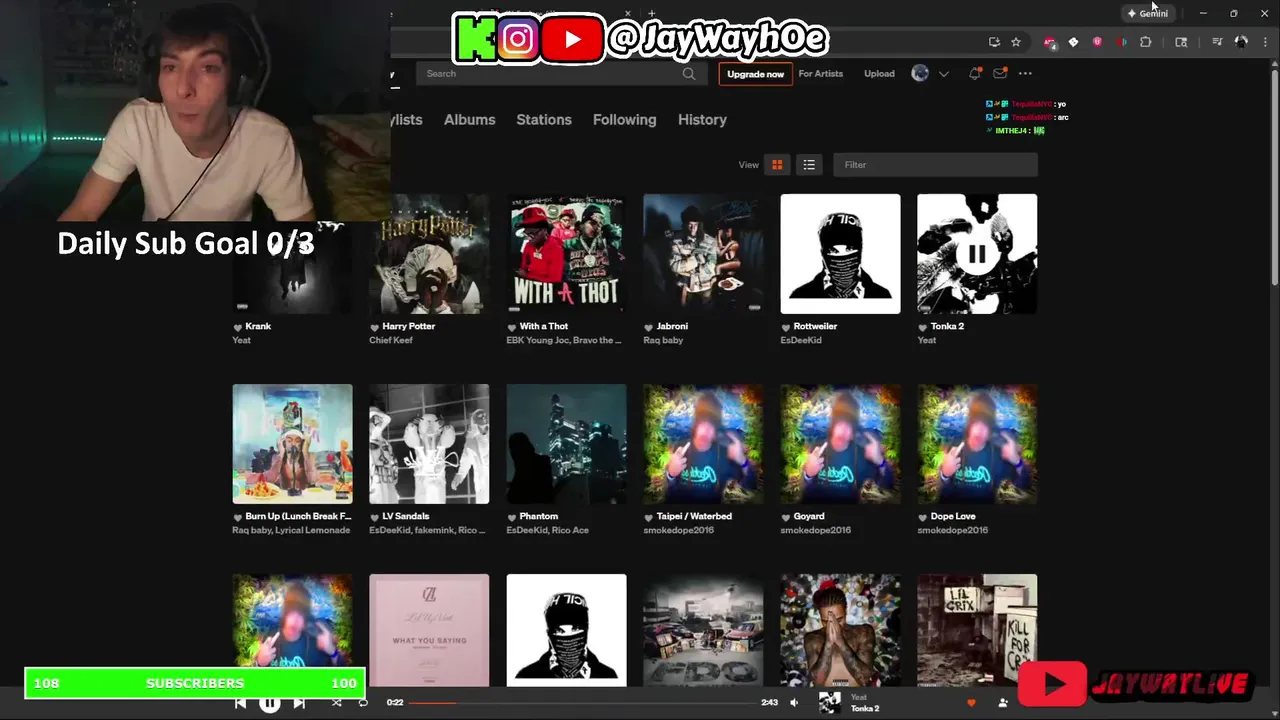Skip to next track in player
The image size is (1280, 720).
pyautogui.click(x=299, y=703)
